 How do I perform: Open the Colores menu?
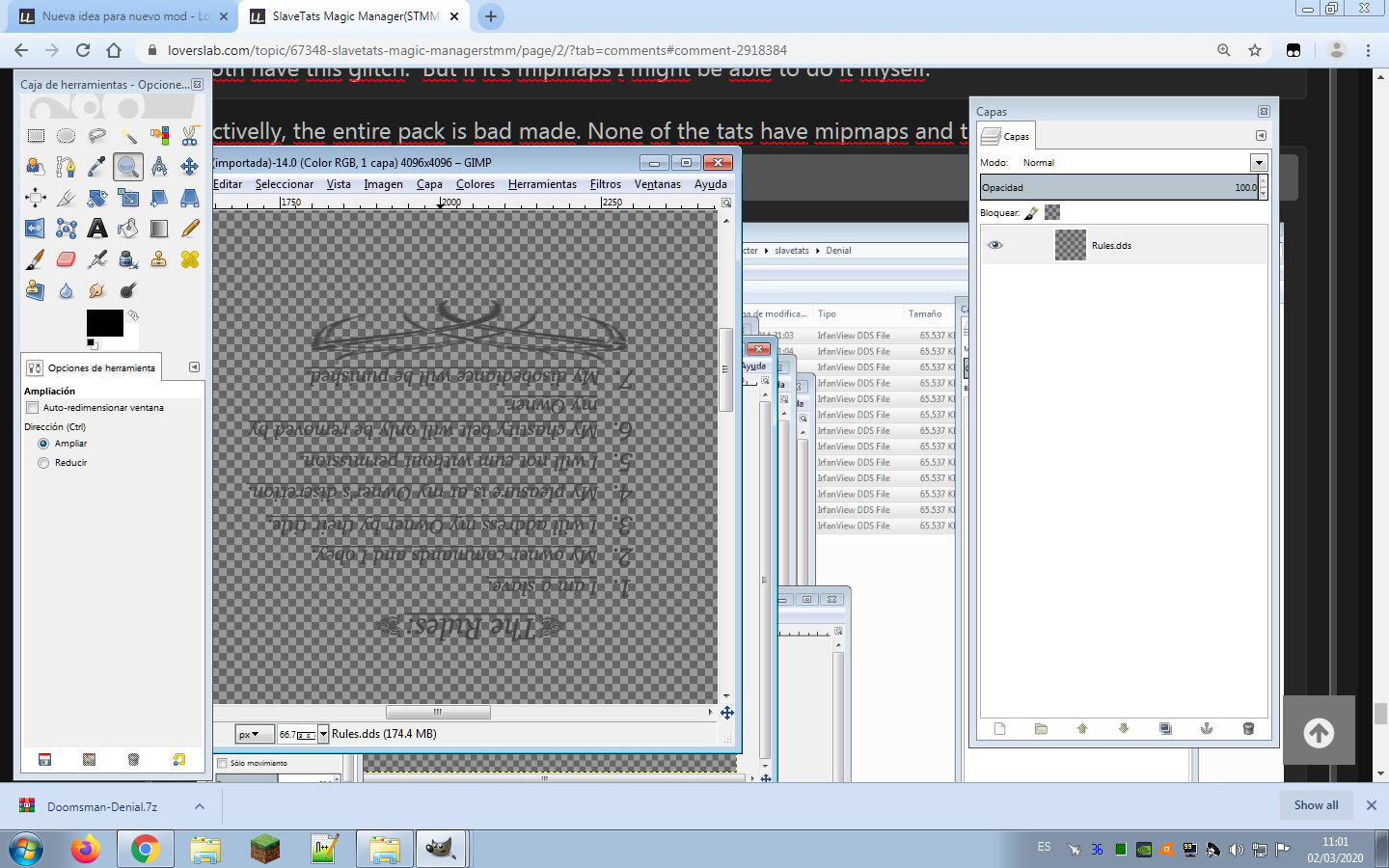[476, 184]
